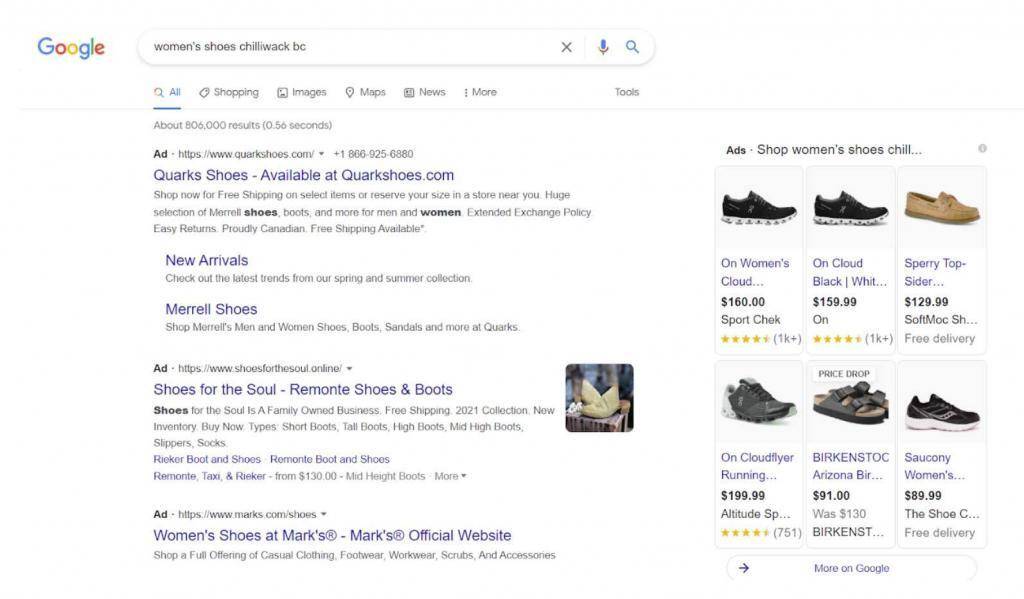1024x599 pixels.
Task: Expand the More search options menu
Action: pyautogui.click(x=480, y=92)
